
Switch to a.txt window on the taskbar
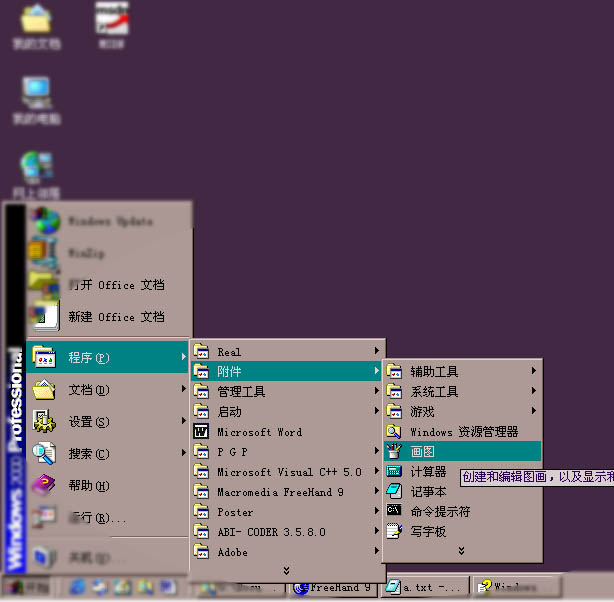tap(424, 587)
